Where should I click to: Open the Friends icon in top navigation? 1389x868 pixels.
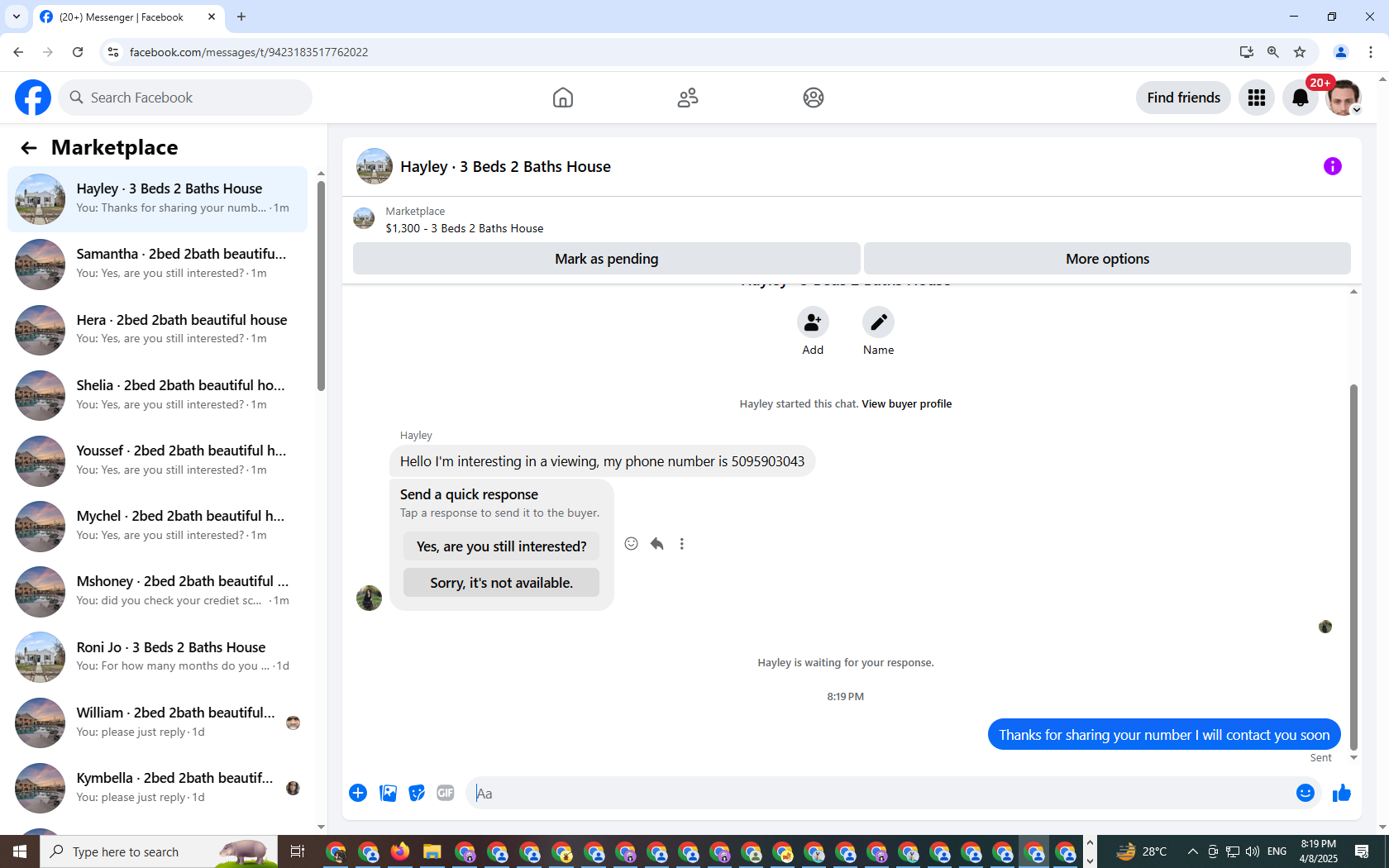click(x=688, y=98)
